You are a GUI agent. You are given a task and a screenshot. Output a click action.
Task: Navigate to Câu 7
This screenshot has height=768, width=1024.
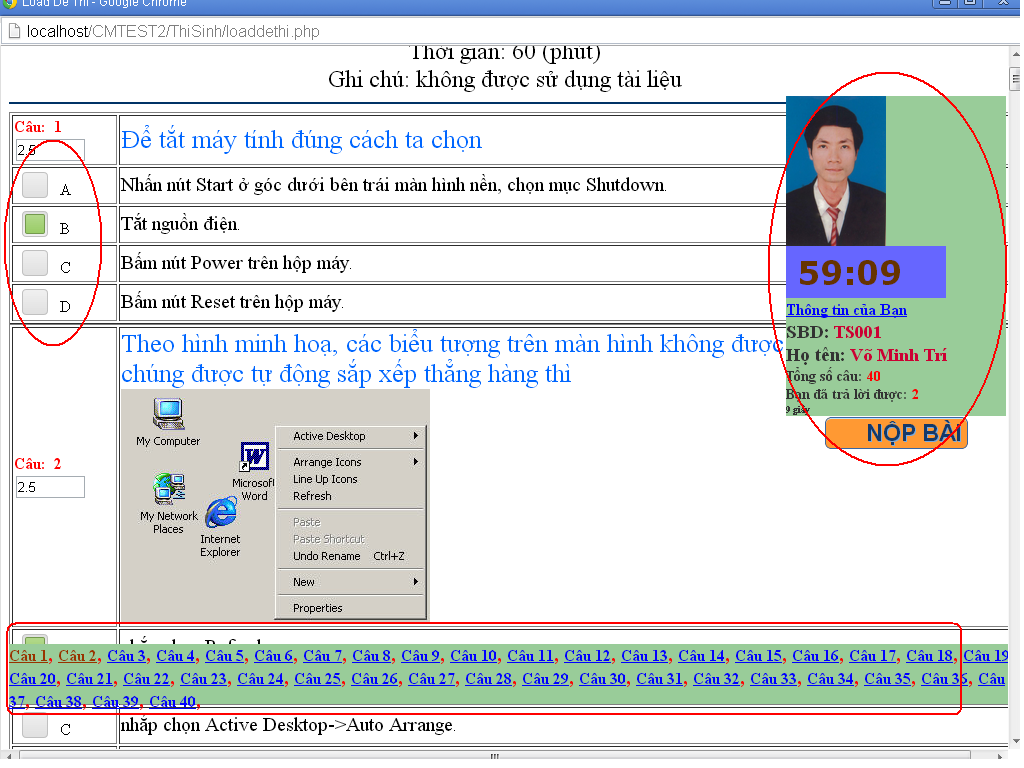323,656
